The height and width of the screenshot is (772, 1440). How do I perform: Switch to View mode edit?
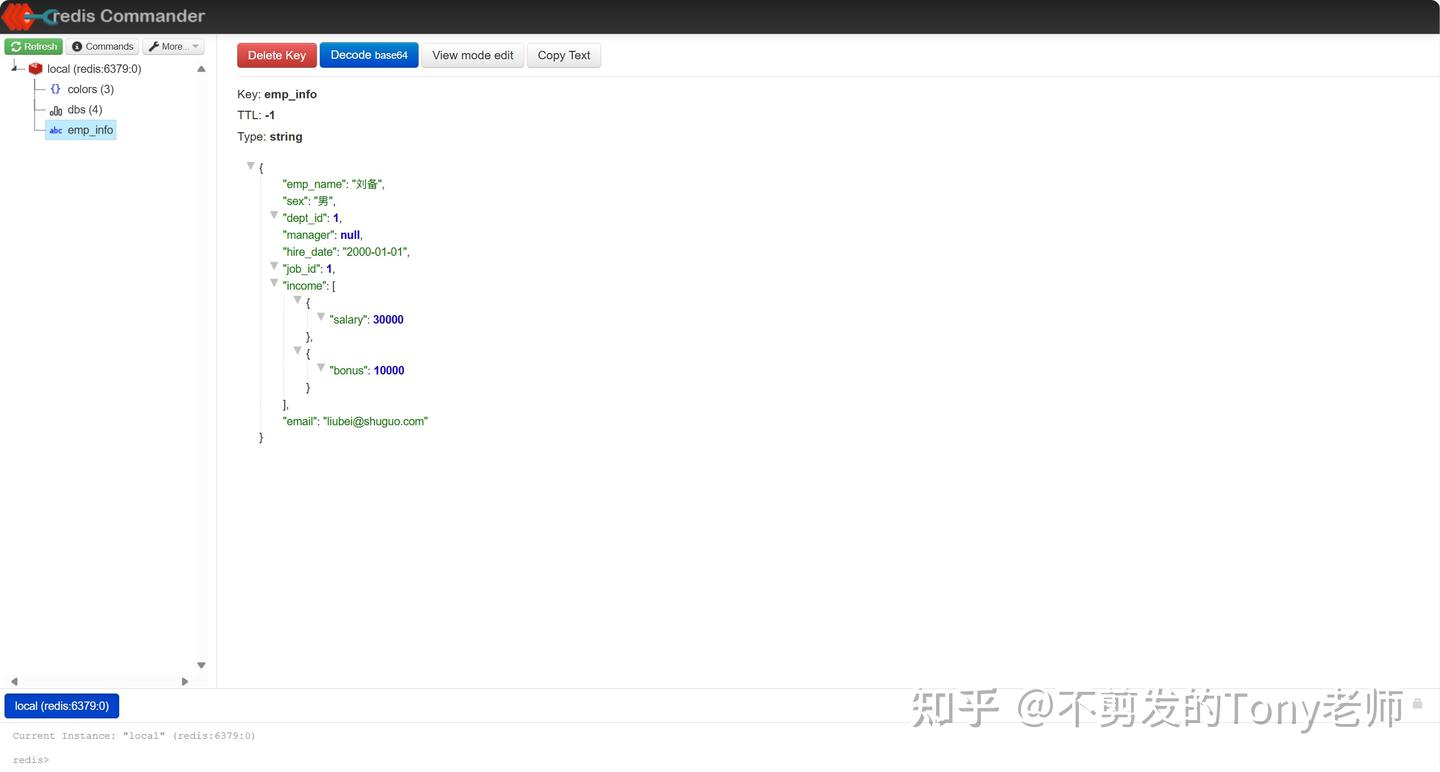471,55
